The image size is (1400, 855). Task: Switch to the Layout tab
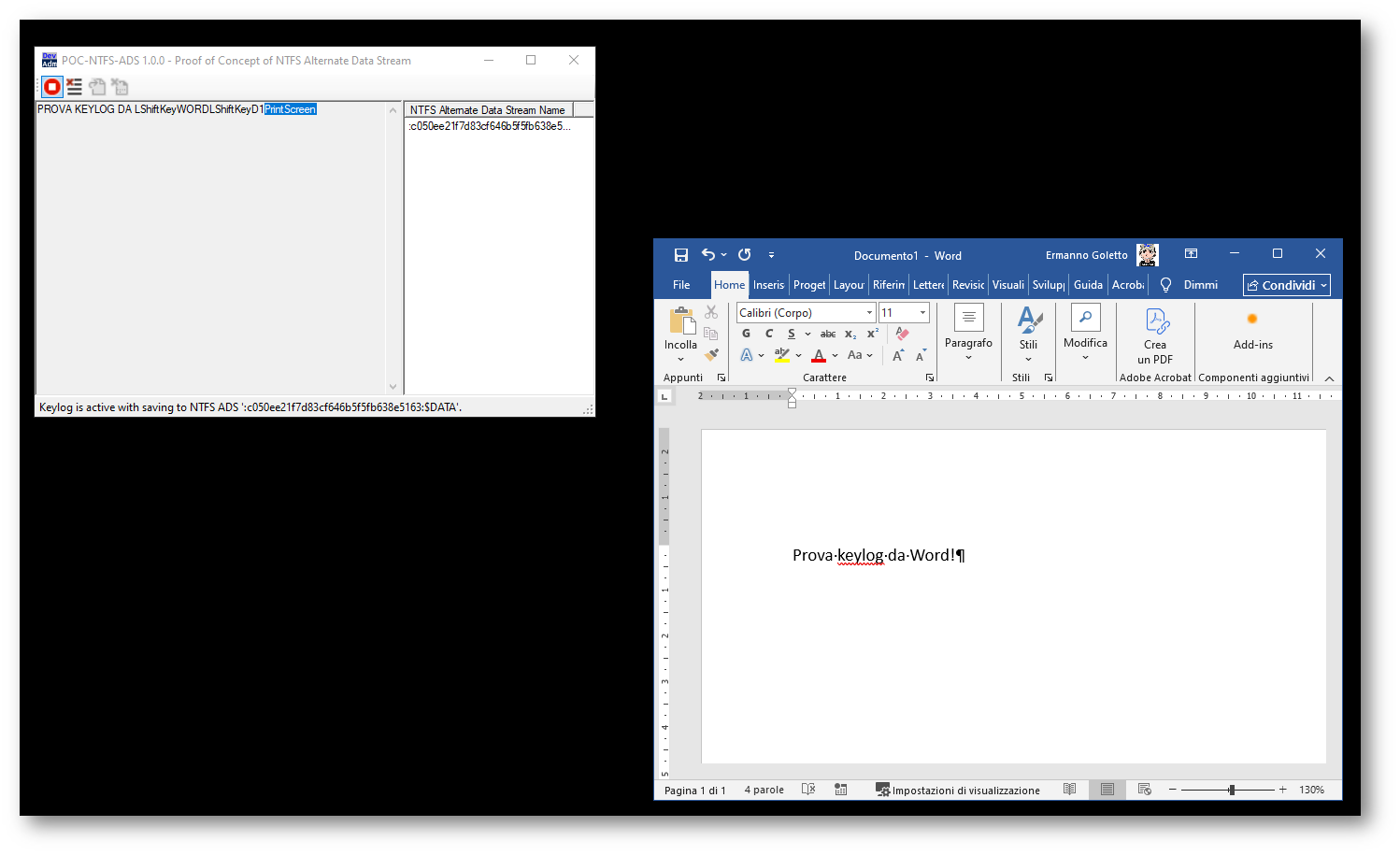(x=849, y=285)
